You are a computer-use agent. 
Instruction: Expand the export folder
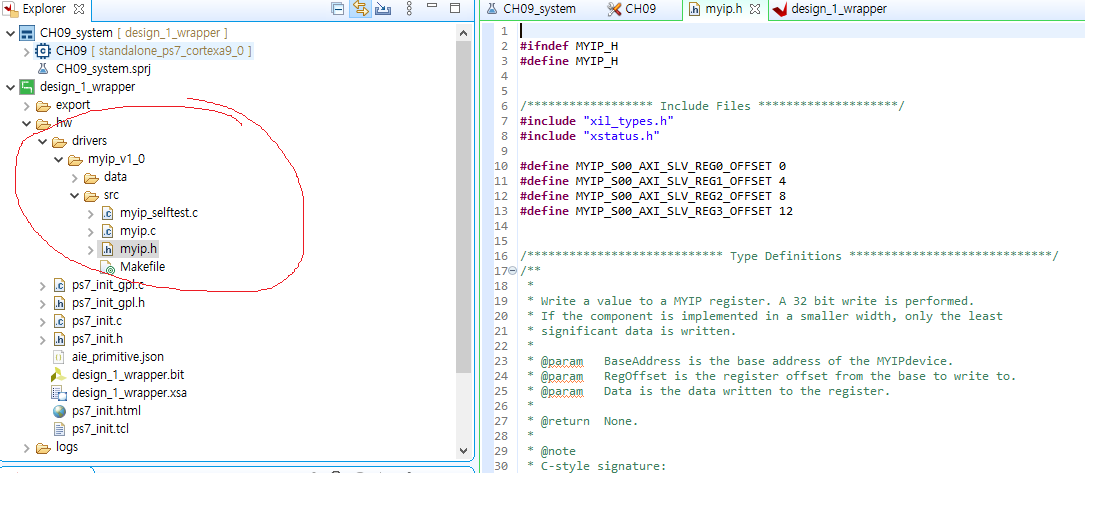[26, 106]
